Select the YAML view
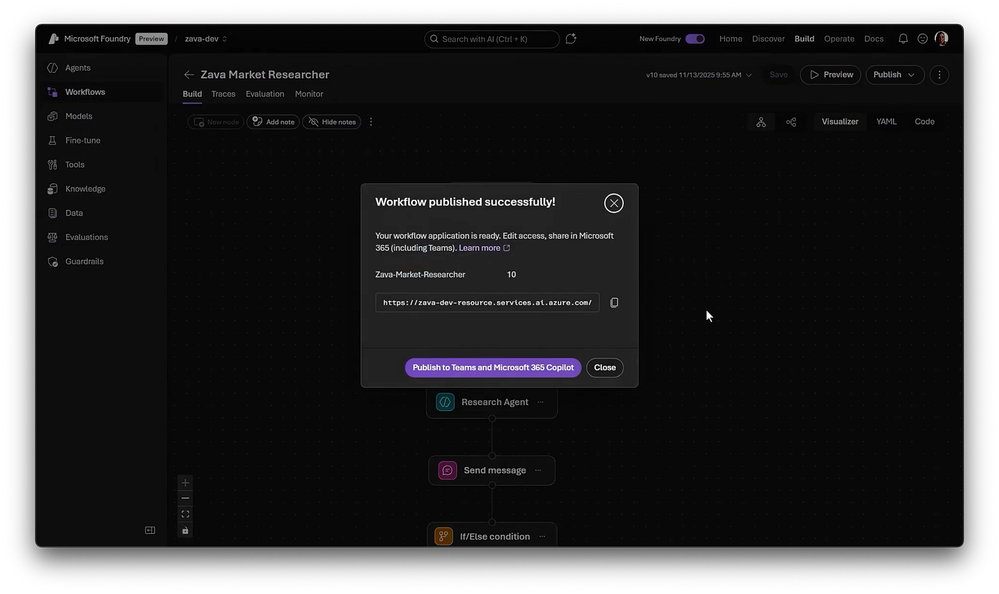 click(886, 122)
